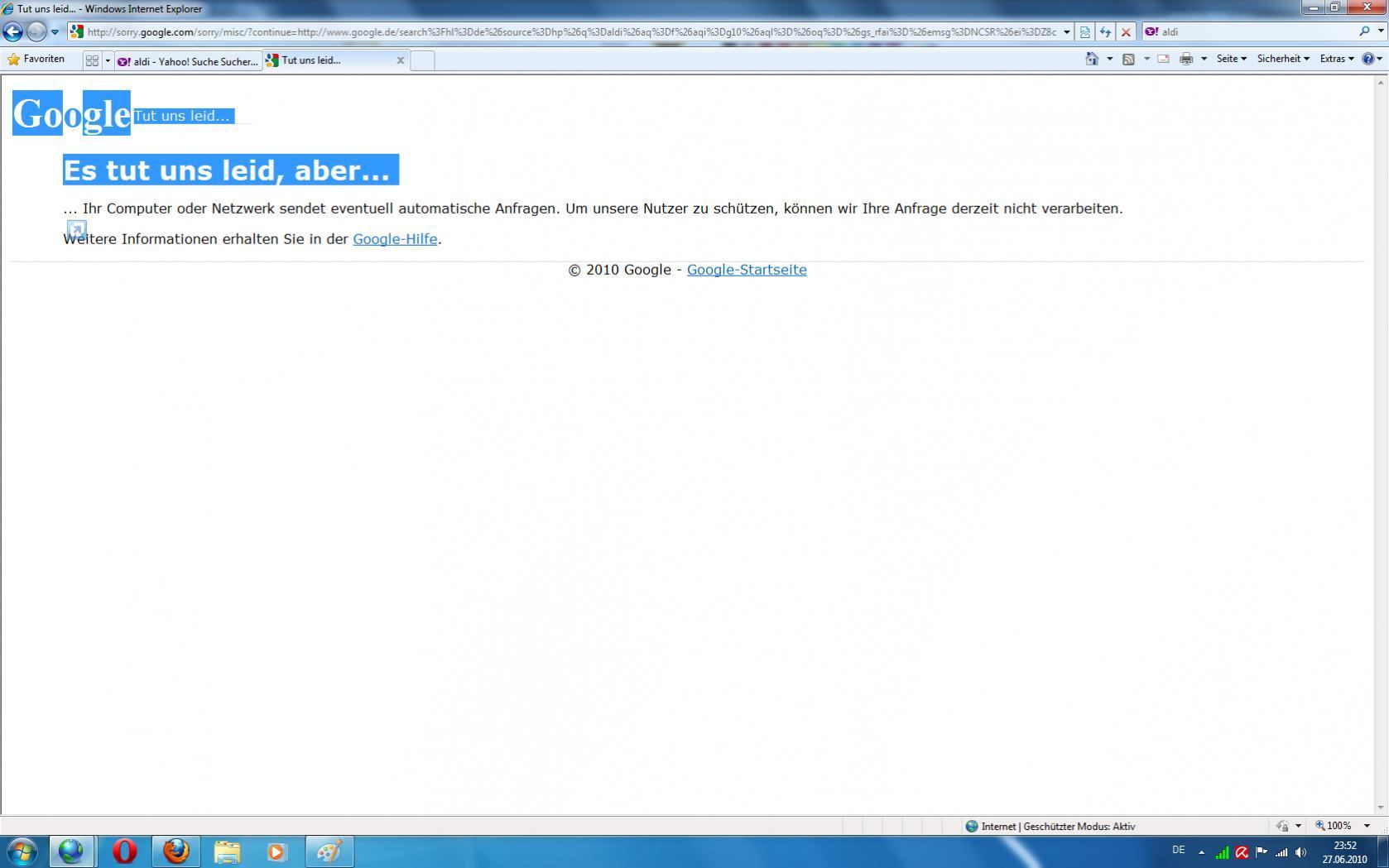The width and height of the screenshot is (1389, 868).
Task: Open the tab list dropdown arrow
Action: click(108, 60)
